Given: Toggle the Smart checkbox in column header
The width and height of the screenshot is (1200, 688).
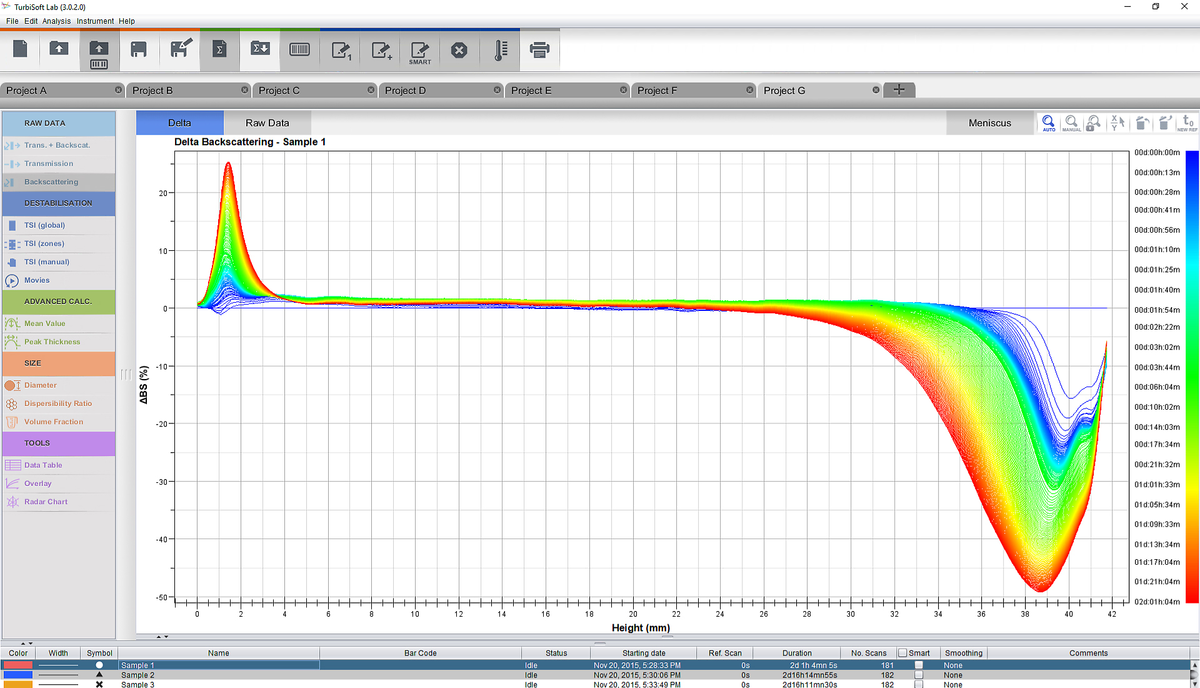Looking at the screenshot, I should (902, 653).
